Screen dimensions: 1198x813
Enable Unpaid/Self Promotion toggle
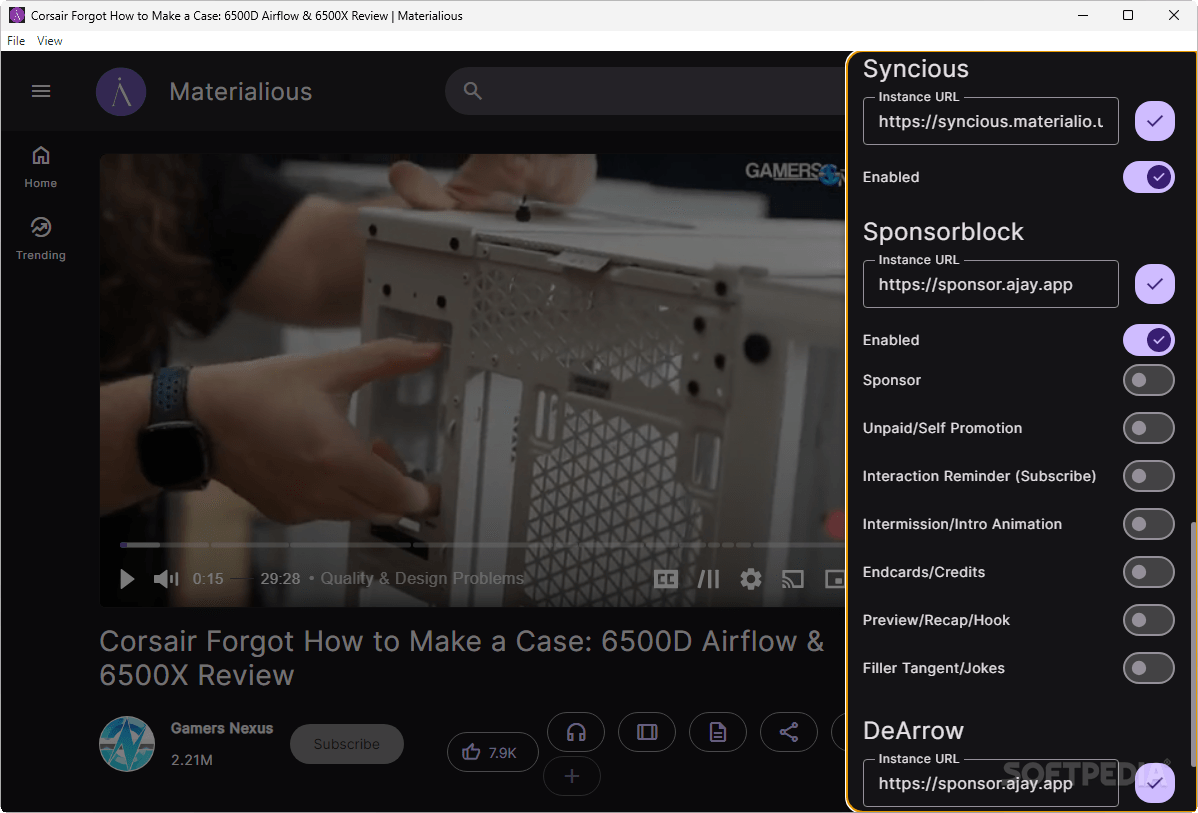coord(1148,429)
